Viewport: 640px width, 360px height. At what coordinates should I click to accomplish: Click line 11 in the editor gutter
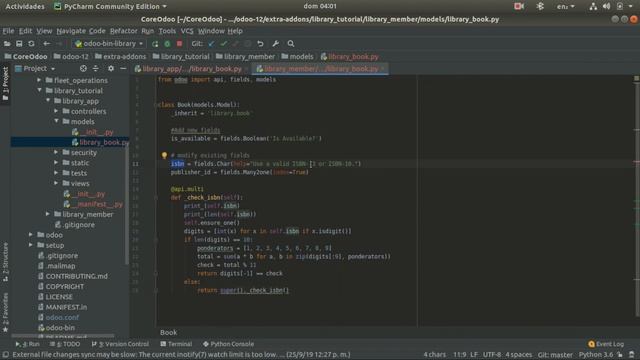136,164
